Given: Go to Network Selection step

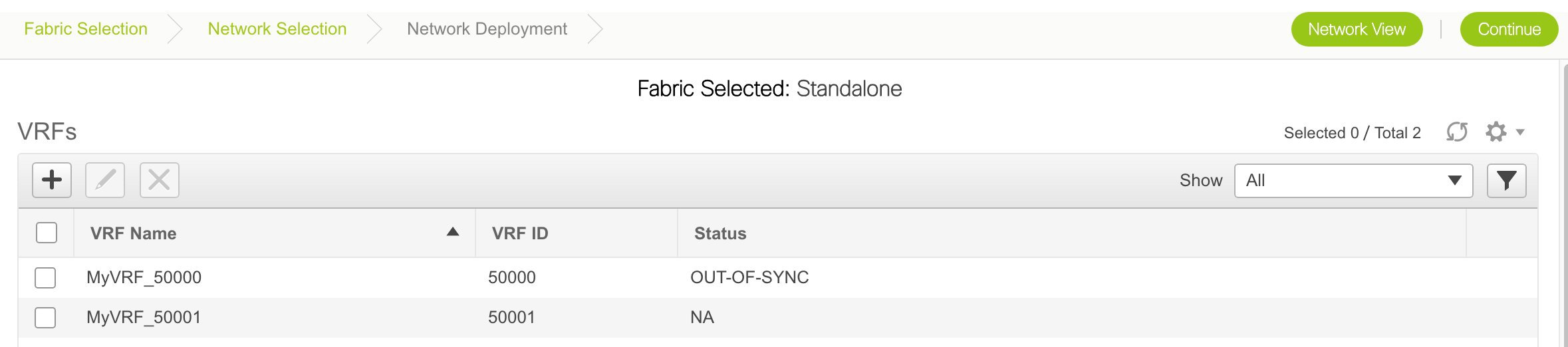Looking at the screenshot, I should pos(277,29).
